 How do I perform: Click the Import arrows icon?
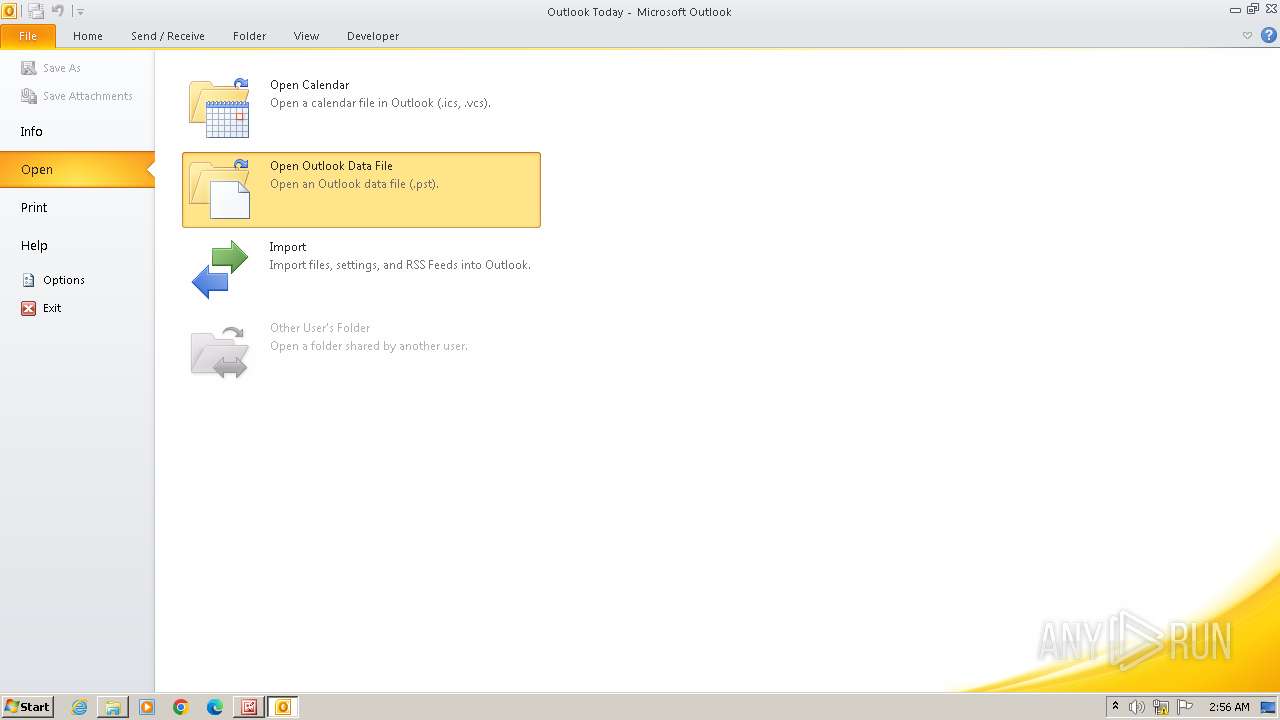219,270
